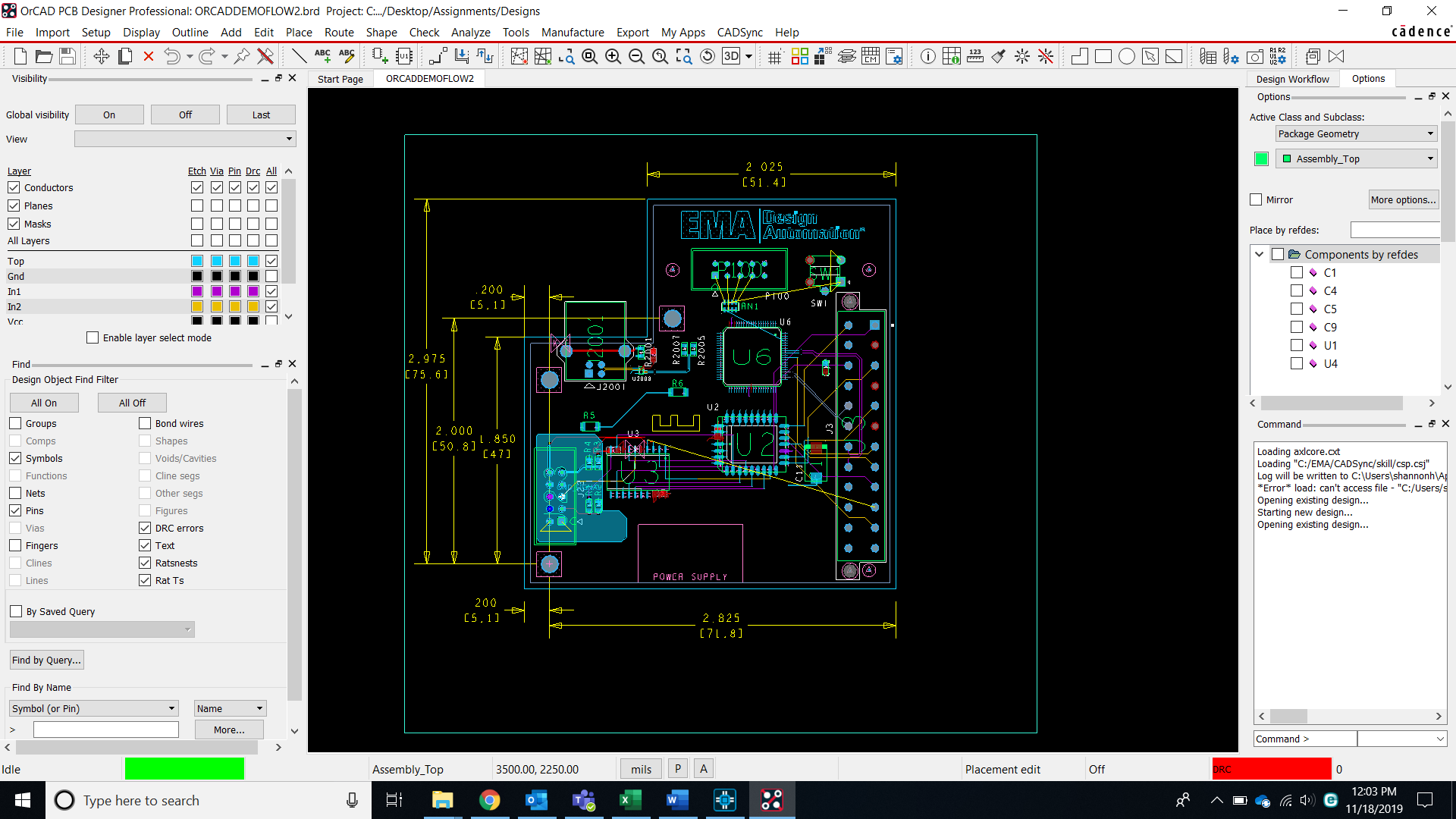The image size is (1456, 819).
Task: Save the design with the floppy icon
Action: [67, 56]
